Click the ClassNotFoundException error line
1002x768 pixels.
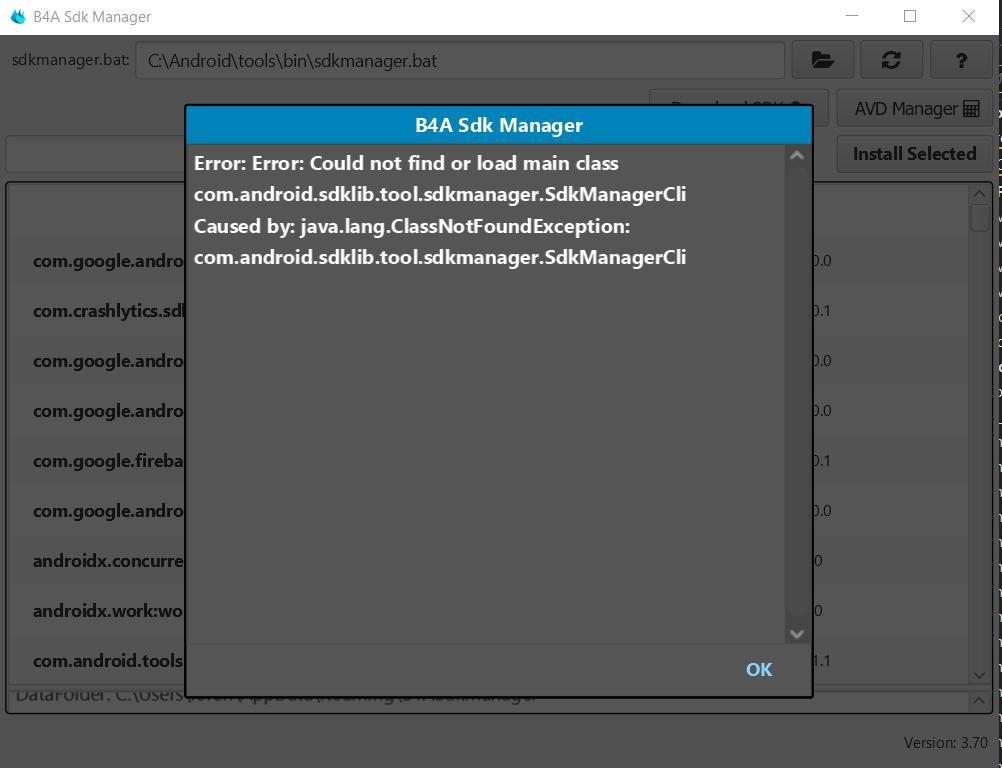click(x=412, y=226)
